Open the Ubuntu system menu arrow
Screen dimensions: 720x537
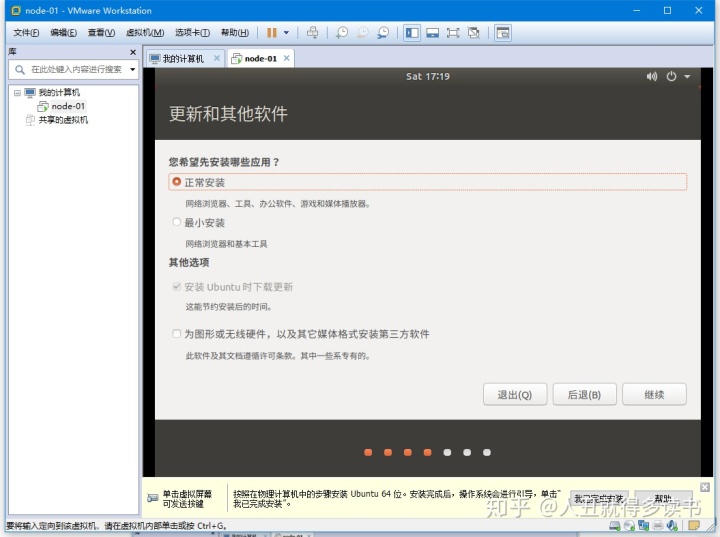click(687, 77)
